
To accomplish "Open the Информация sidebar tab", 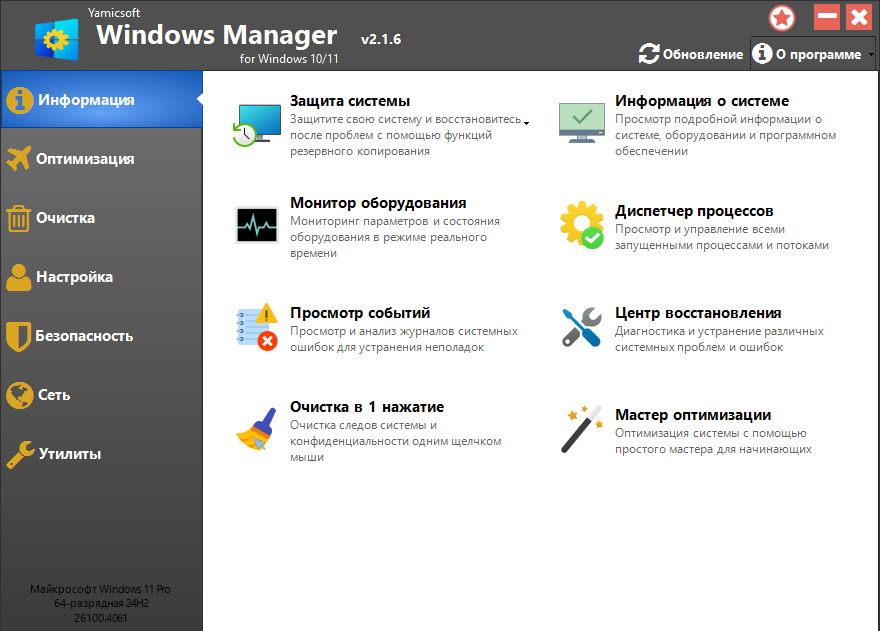I will 102,99.
